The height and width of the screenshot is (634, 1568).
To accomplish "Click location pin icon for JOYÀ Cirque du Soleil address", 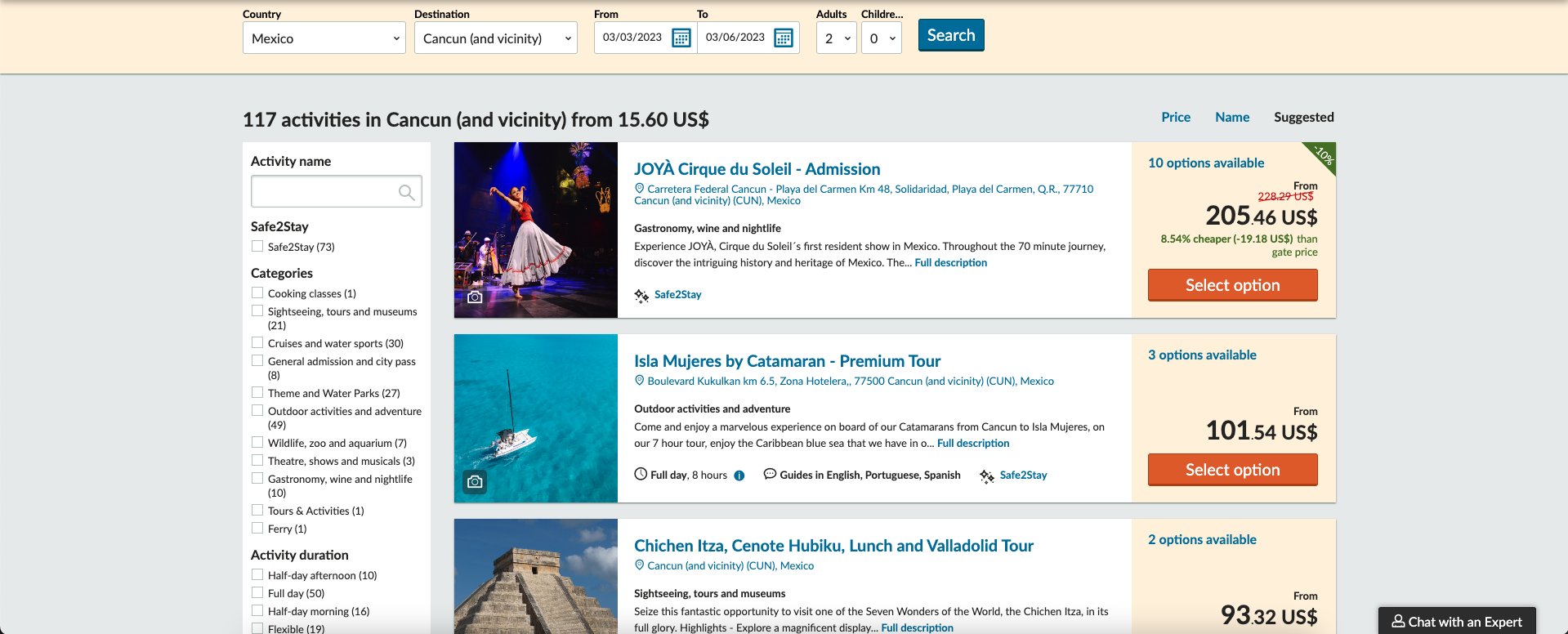I will tap(640, 189).
